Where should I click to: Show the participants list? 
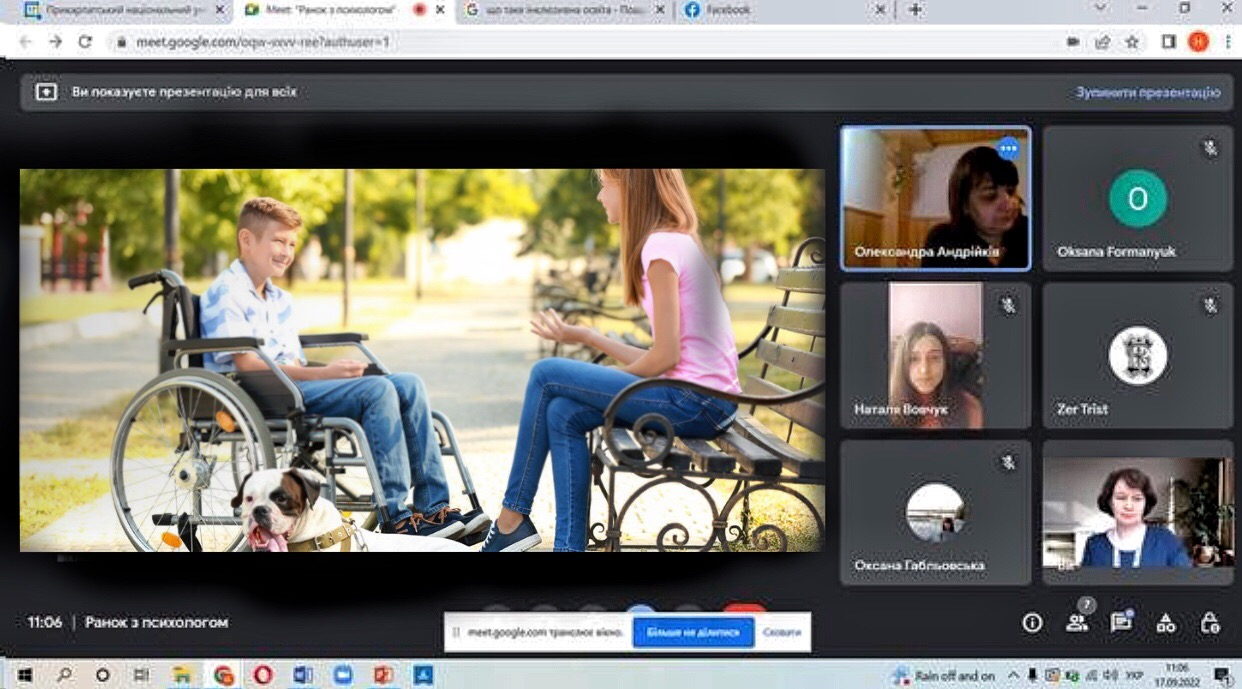1076,623
